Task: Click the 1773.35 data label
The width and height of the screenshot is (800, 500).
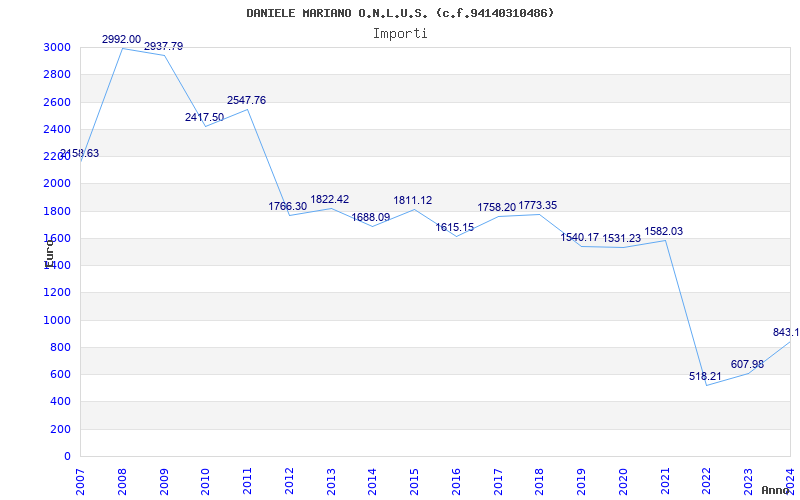Action: [538, 206]
